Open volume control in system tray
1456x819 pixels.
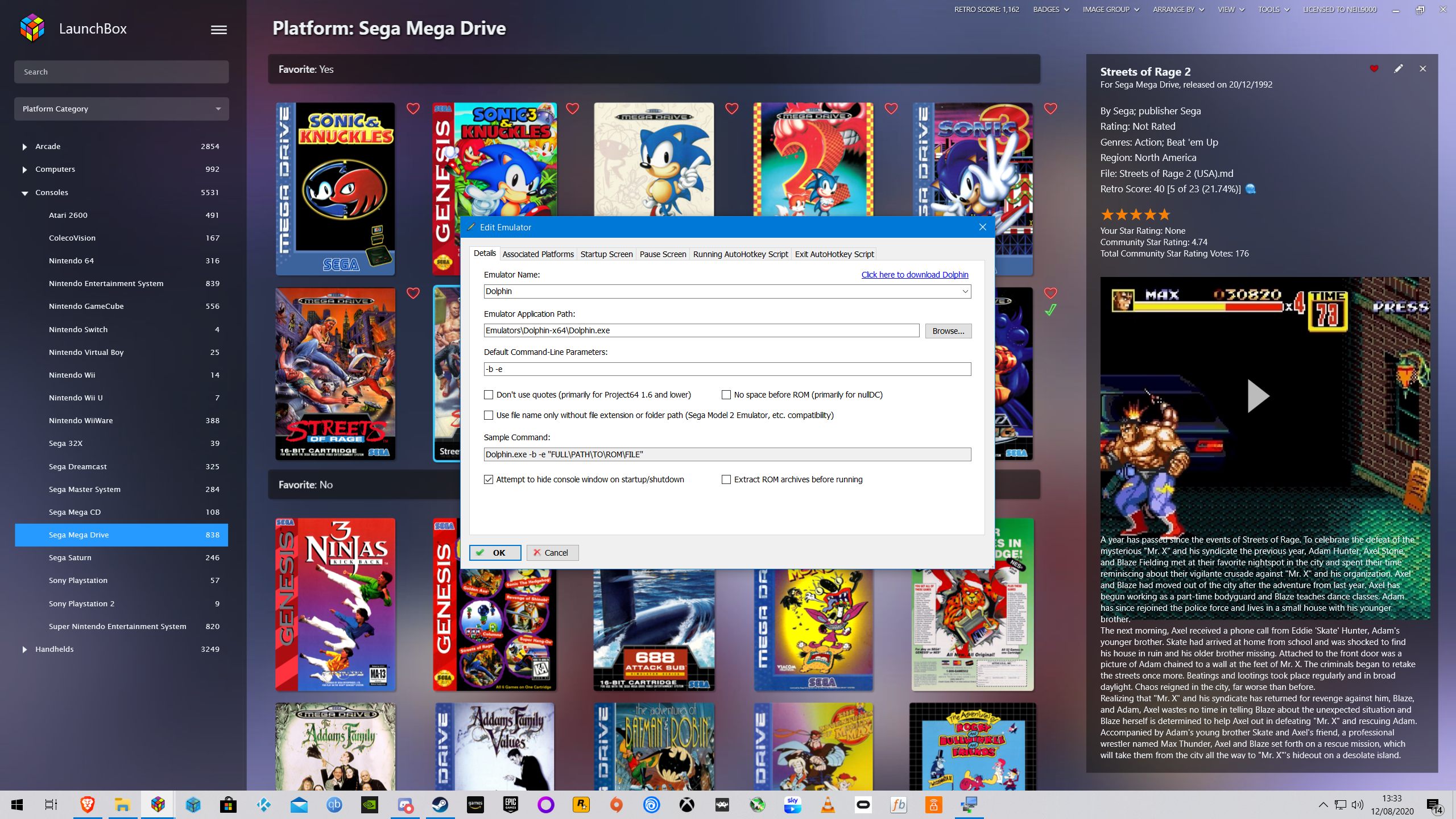pos(1358,804)
